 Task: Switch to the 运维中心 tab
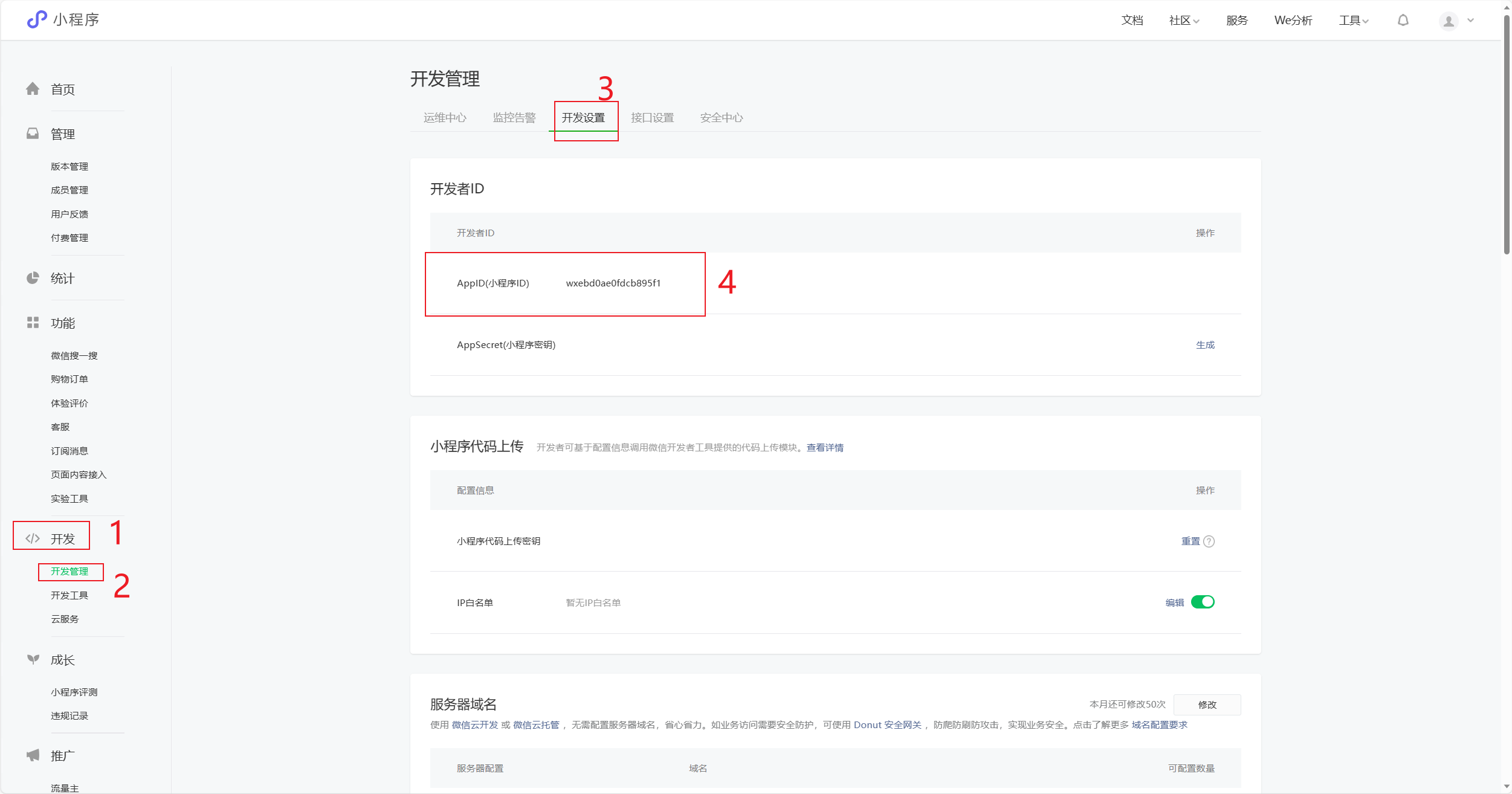pos(445,118)
